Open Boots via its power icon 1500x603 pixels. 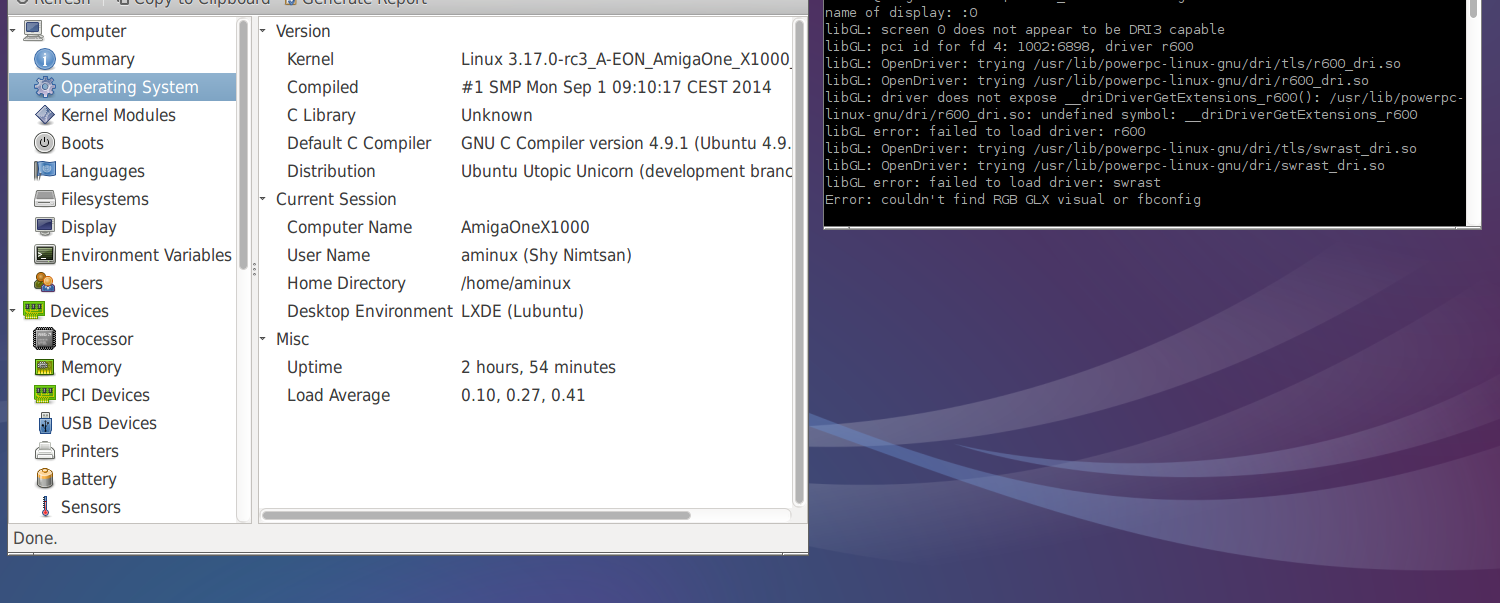pos(44,143)
